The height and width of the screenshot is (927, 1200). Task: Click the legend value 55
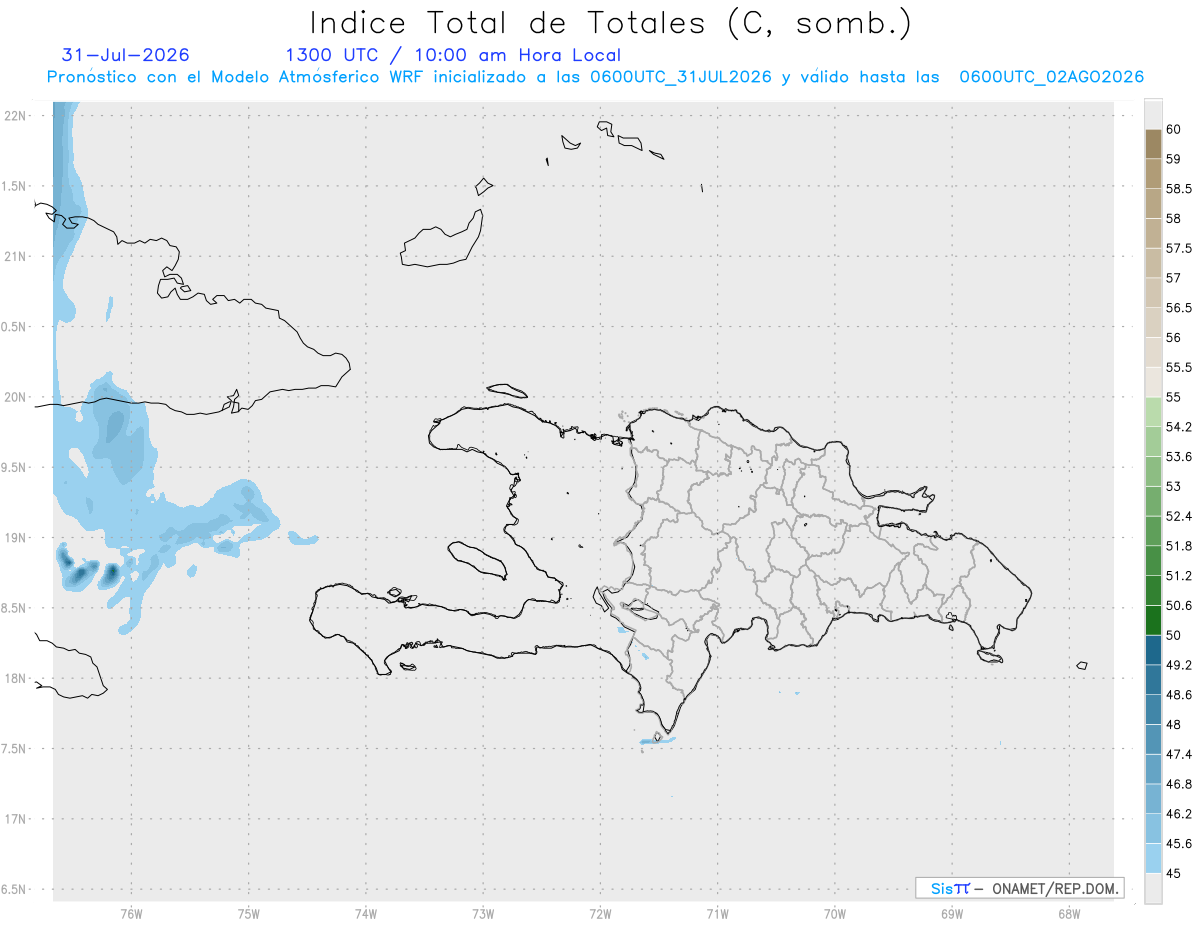(1173, 397)
